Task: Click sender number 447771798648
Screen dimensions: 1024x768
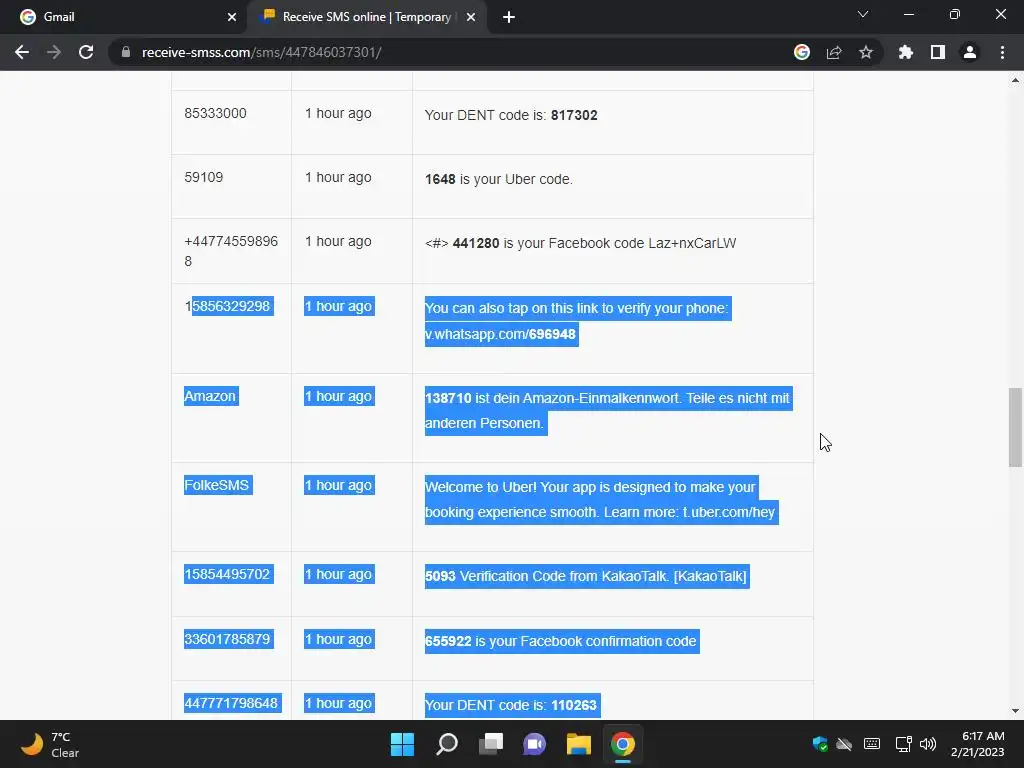Action: coord(232,703)
